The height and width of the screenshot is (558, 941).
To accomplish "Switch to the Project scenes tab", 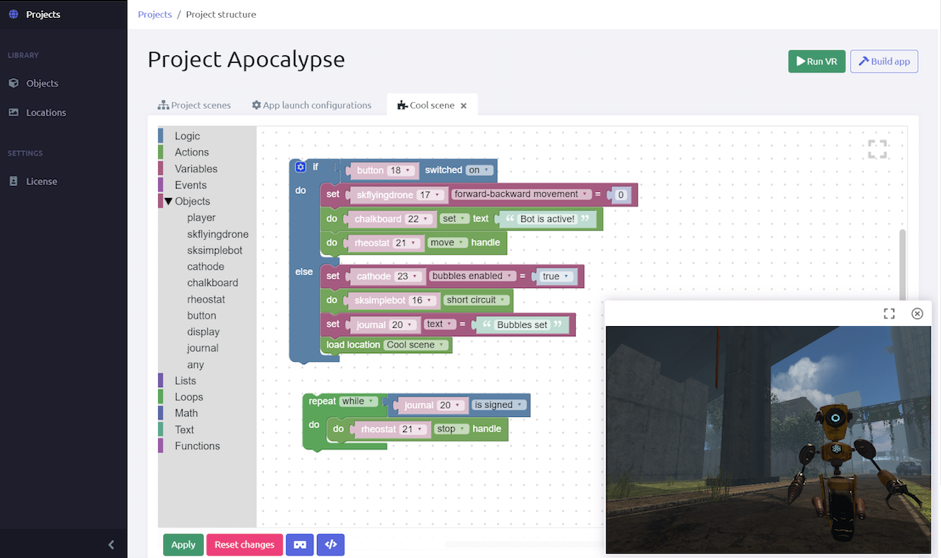I will click(194, 105).
